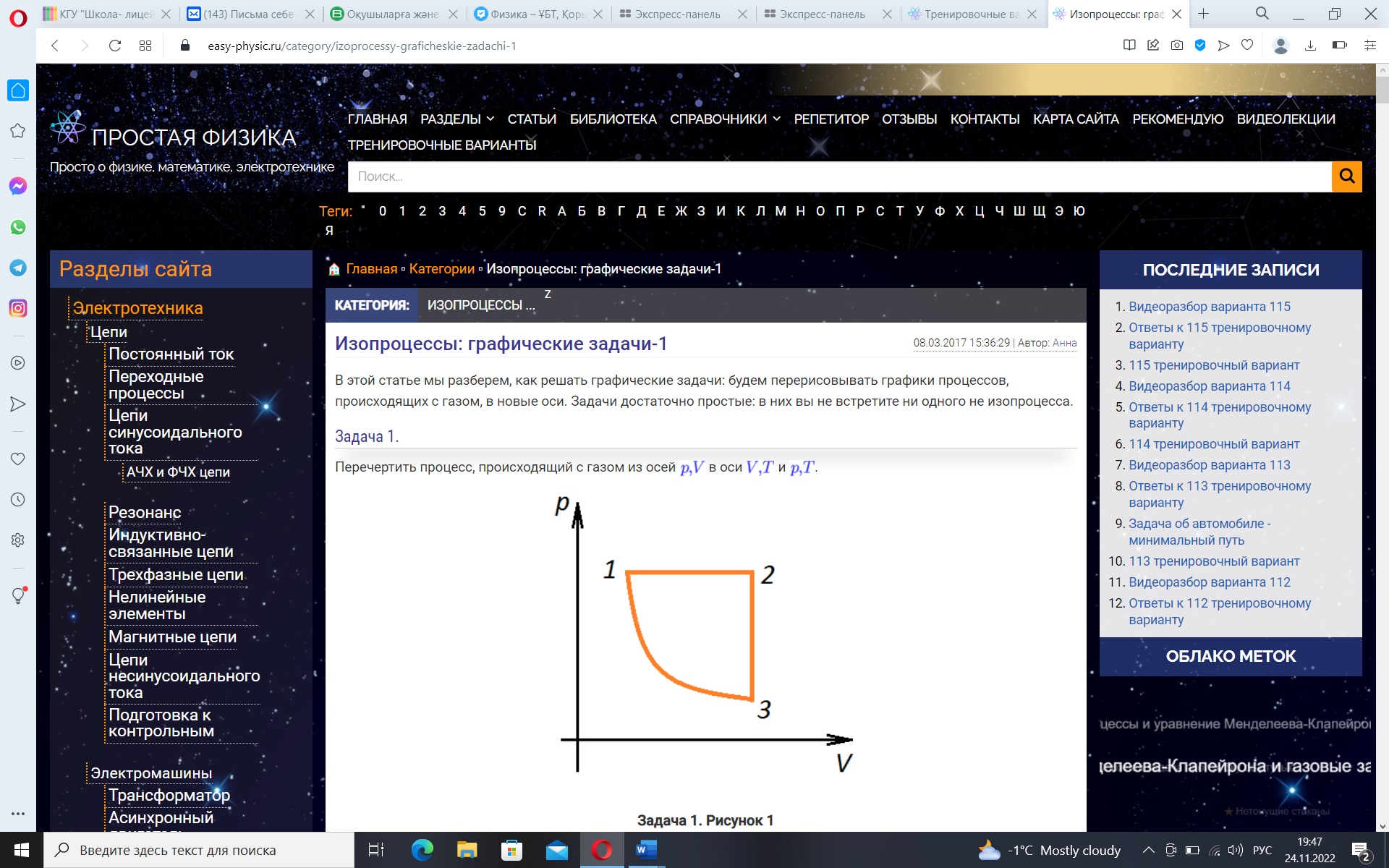The width and height of the screenshot is (1389, 868).
Task: Open the ВИДЕОЛЕКЦИИ menu item
Action: [1286, 119]
